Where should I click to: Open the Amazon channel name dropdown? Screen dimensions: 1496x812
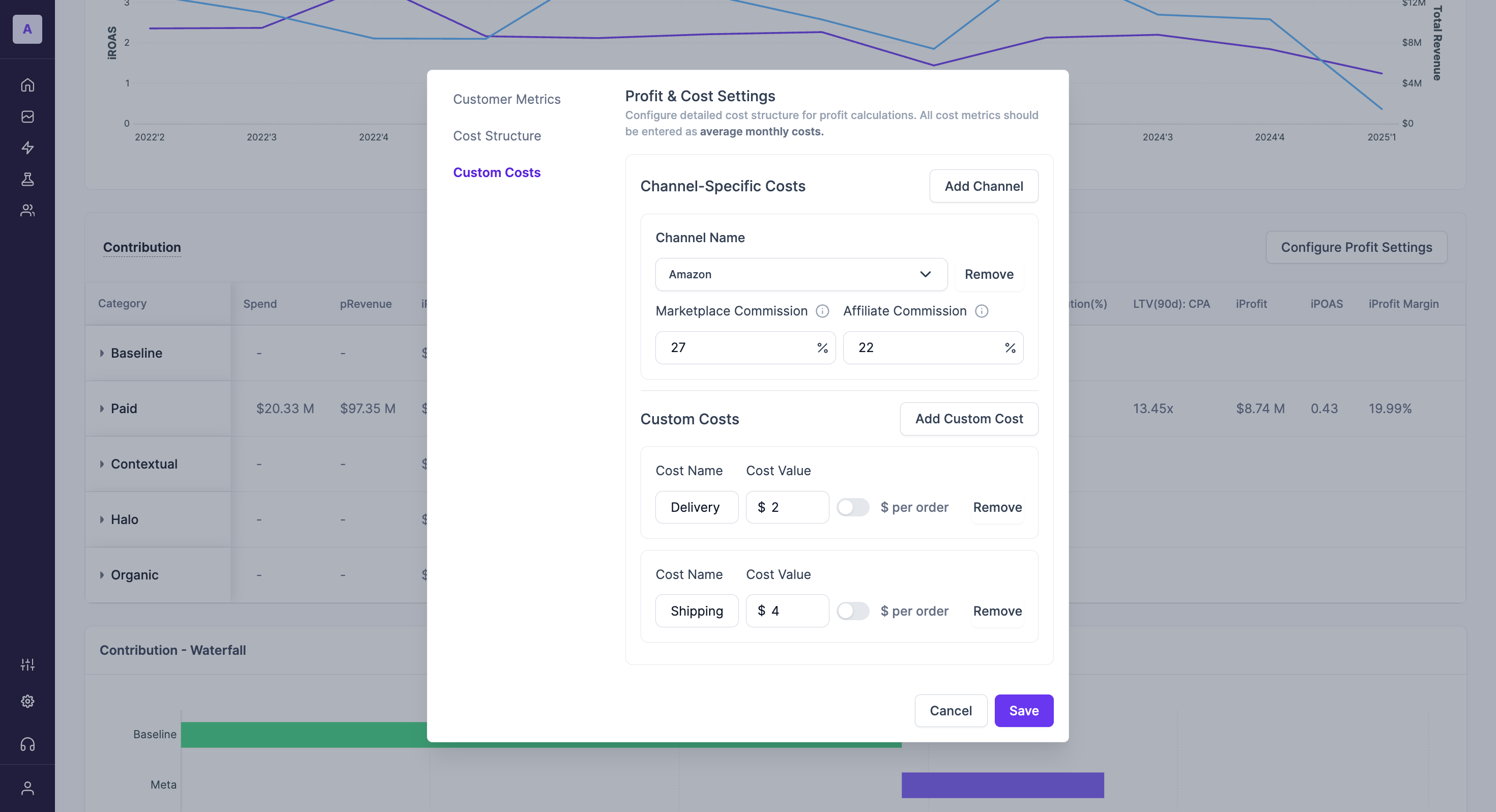[801, 274]
